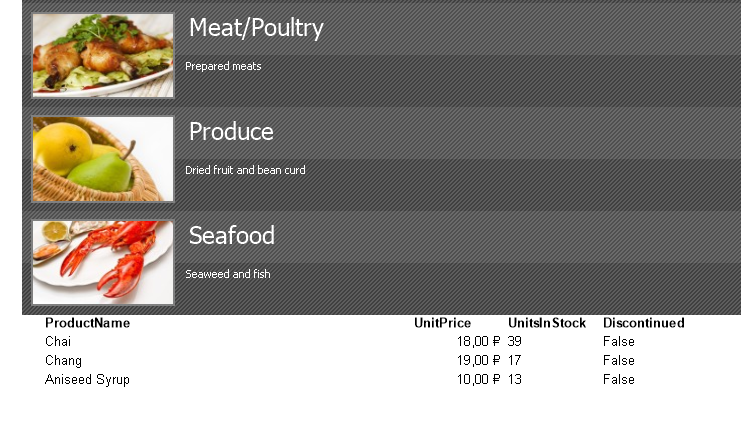
Task: Click the 'Prepared meats' description text
Action: [223, 67]
